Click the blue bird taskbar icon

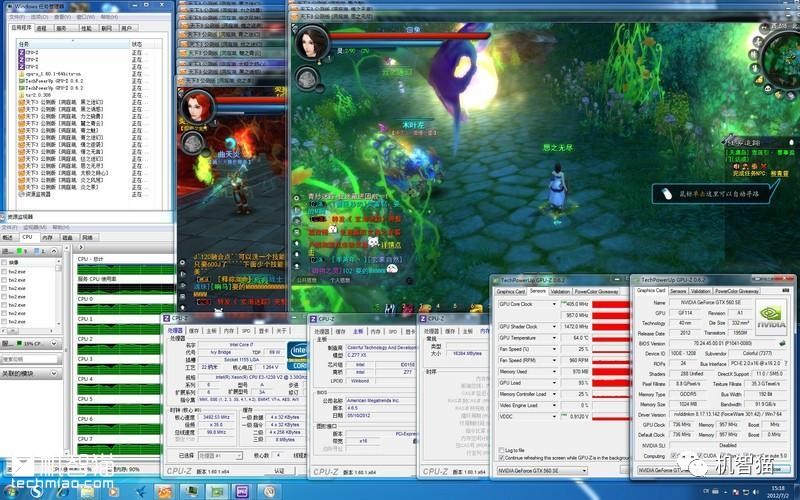coord(140,492)
